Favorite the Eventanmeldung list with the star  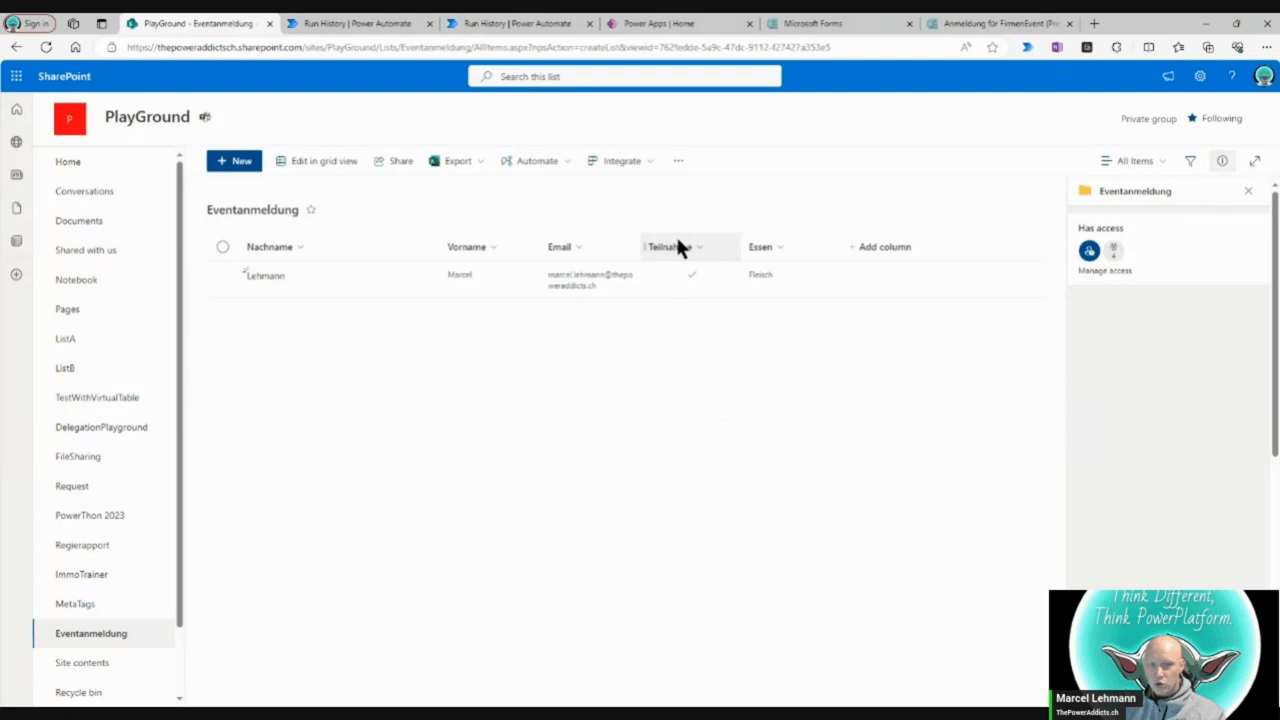[311, 210]
